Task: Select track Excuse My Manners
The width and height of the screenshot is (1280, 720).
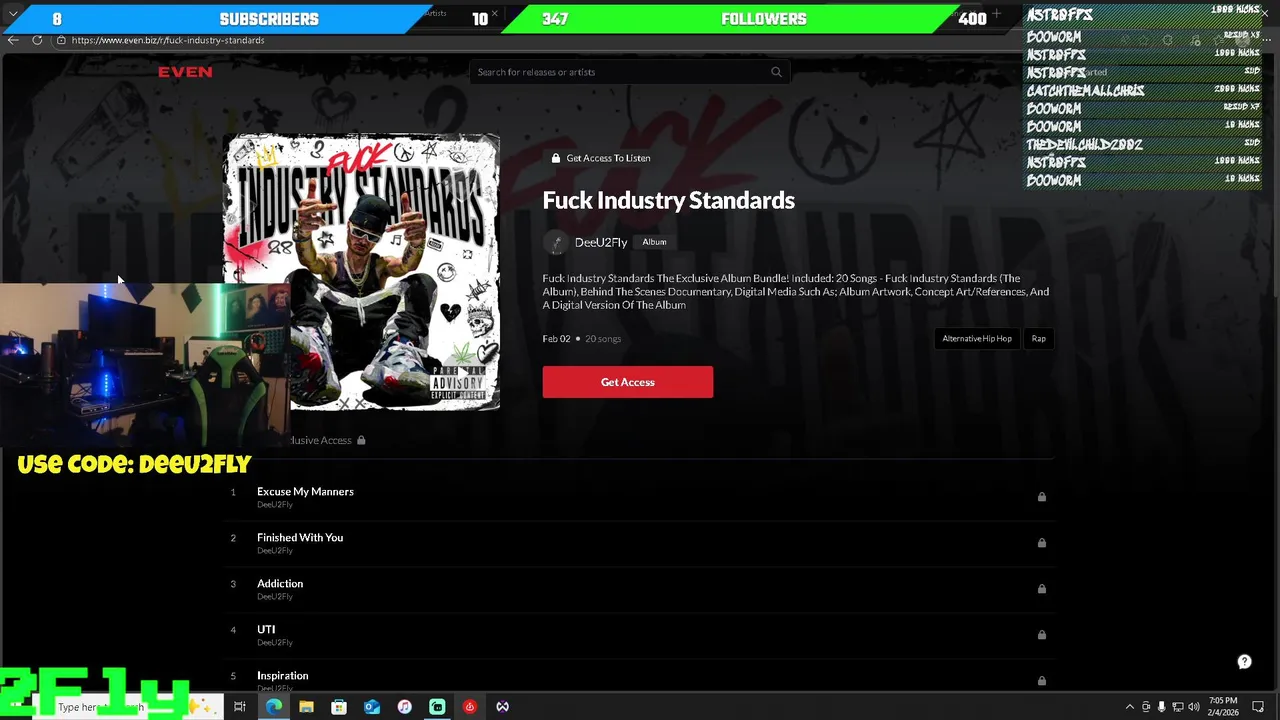Action: pyautogui.click(x=305, y=491)
